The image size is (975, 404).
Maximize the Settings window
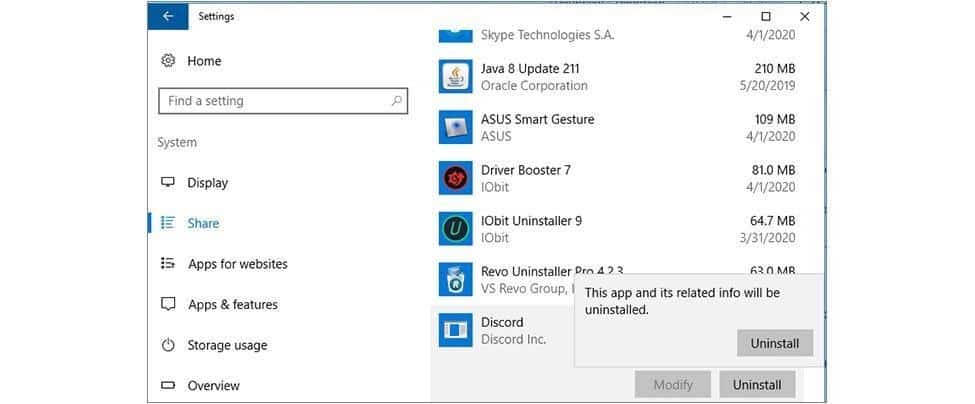coord(765,16)
